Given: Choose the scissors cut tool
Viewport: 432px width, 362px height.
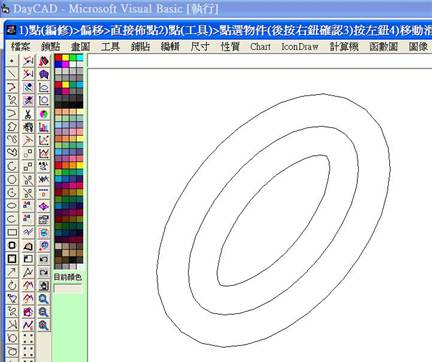Looking at the screenshot, I should [28, 114].
